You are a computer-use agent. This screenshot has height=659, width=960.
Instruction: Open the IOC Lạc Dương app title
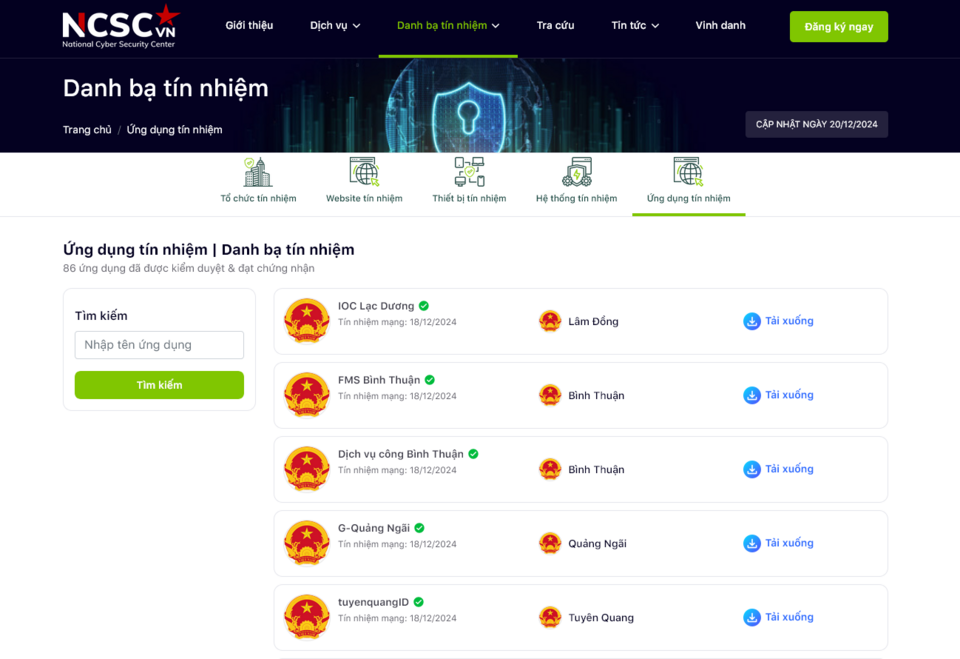point(376,306)
